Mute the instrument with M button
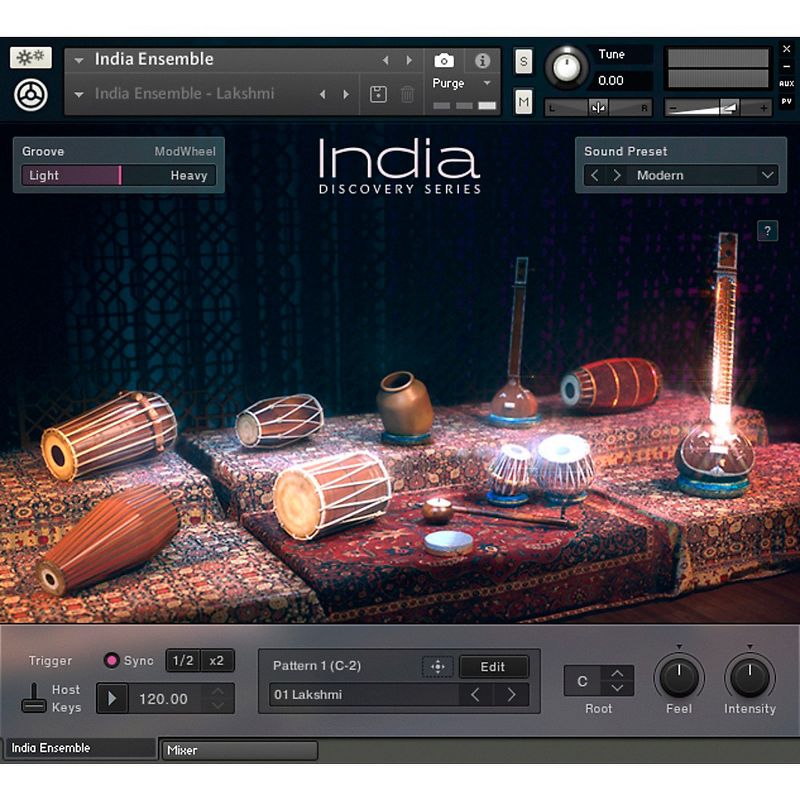 coord(524,101)
